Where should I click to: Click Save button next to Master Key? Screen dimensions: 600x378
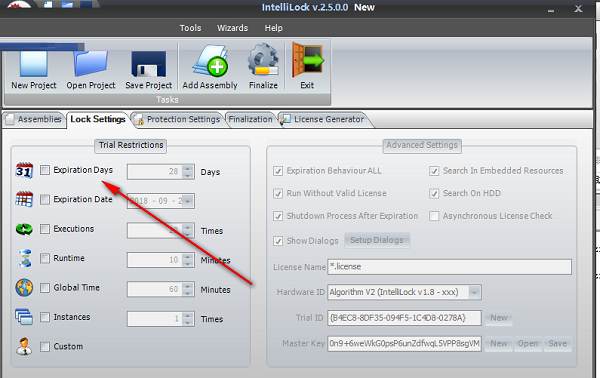(x=558, y=344)
